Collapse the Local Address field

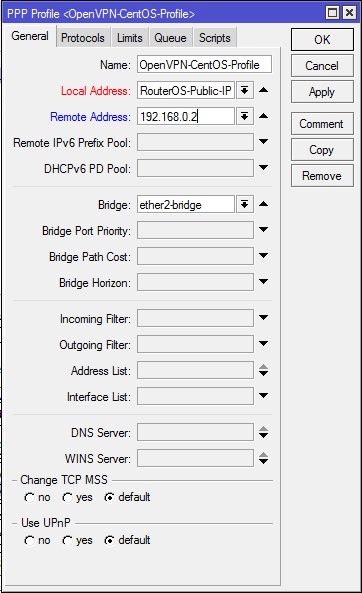[x=264, y=90]
